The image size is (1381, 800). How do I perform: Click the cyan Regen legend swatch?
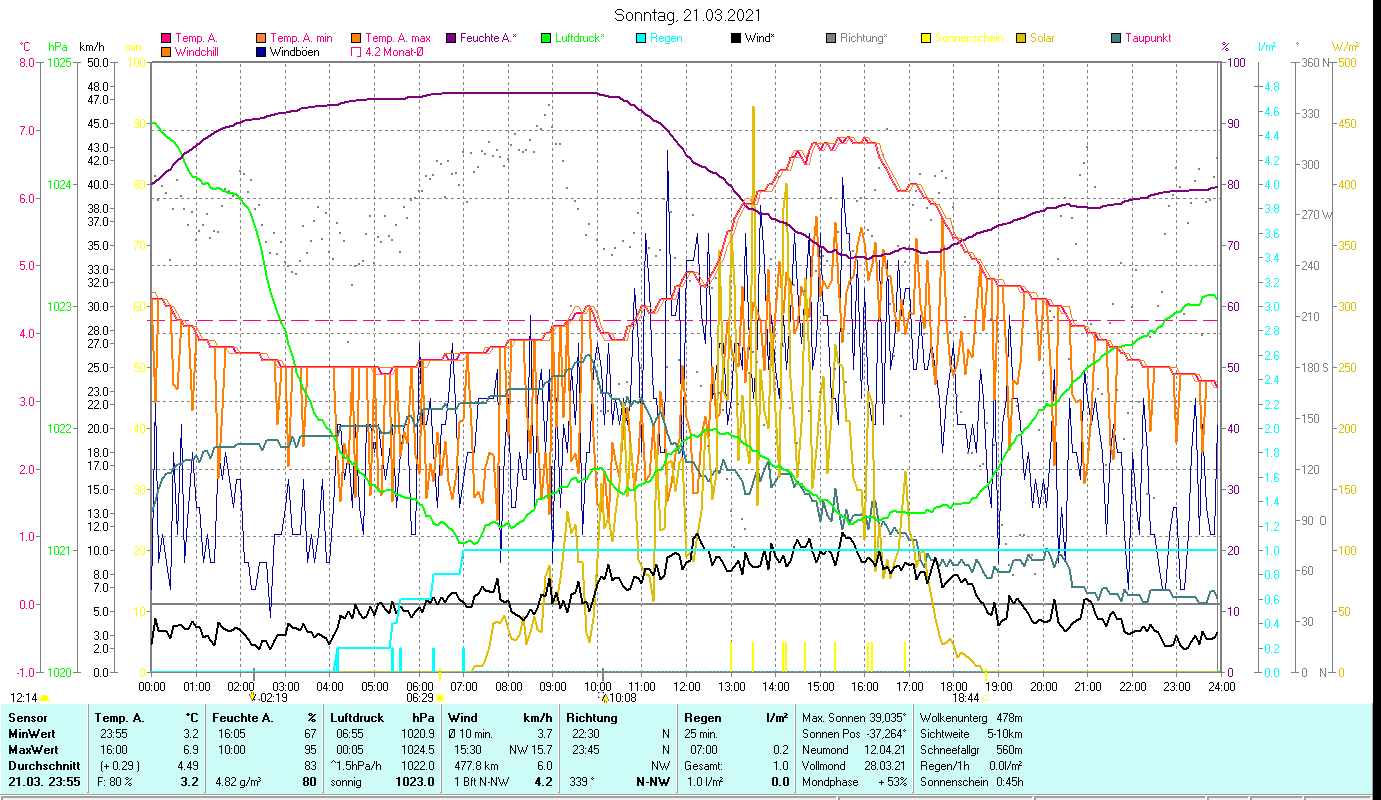click(641, 39)
